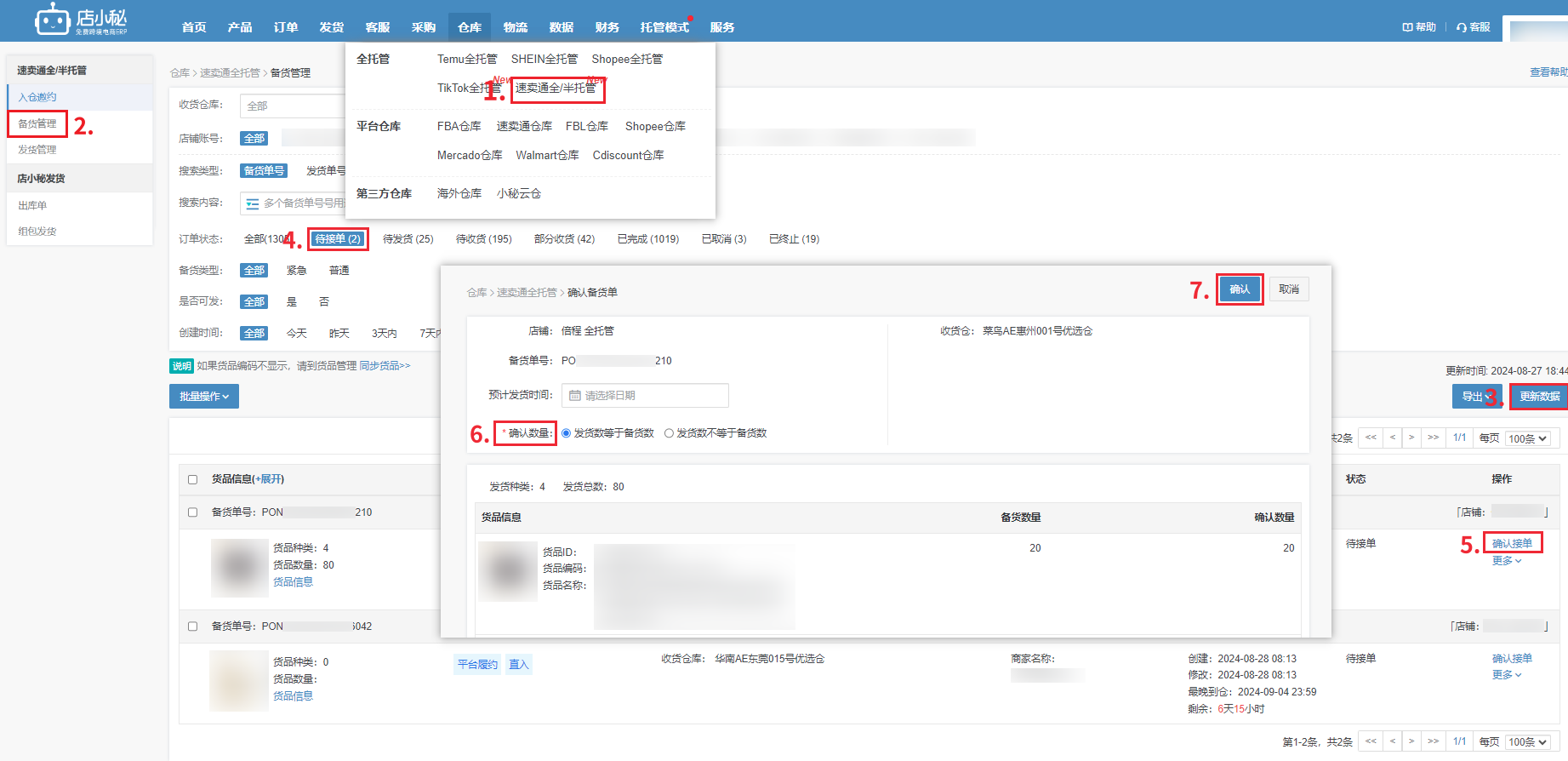
Task: Open the 首页 menu
Action: click(x=194, y=27)
